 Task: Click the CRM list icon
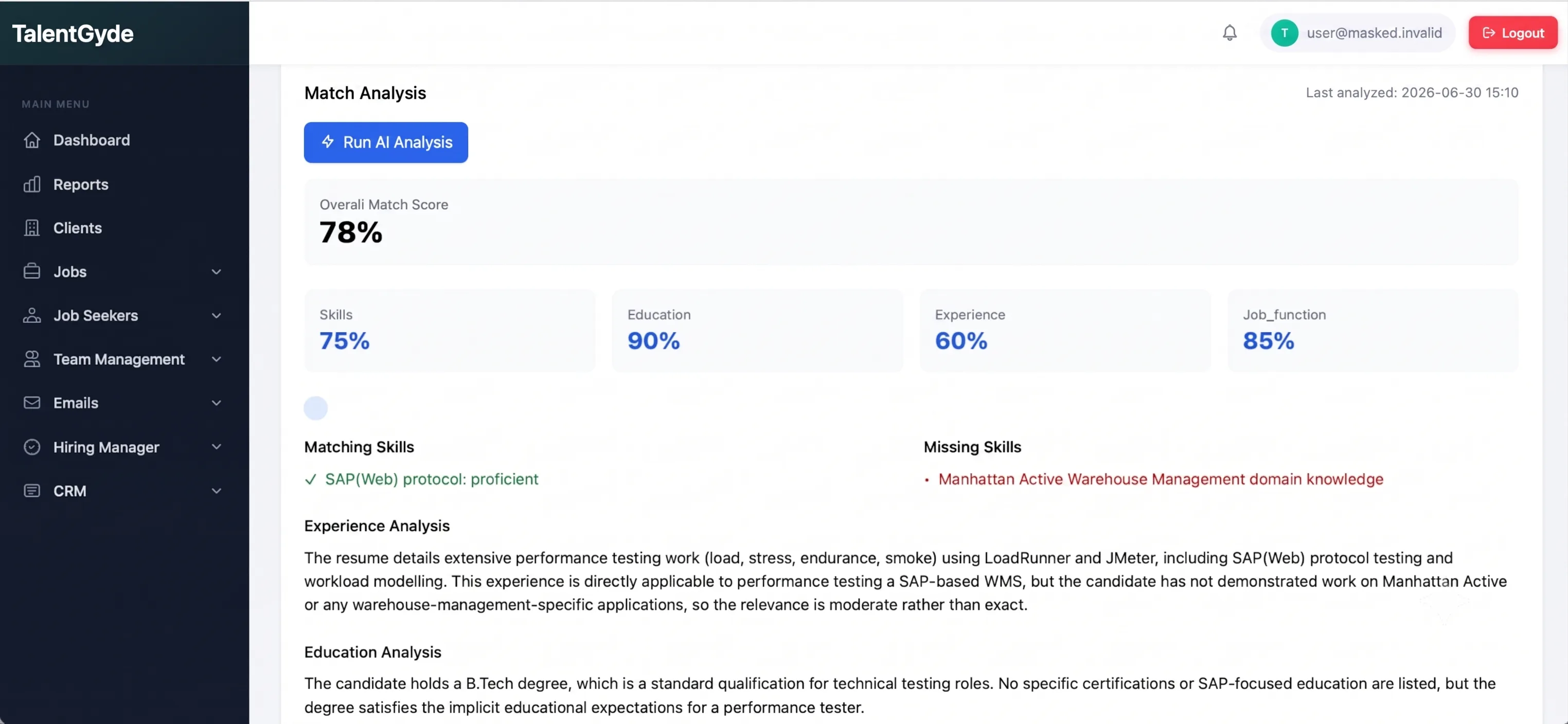(x=32, y=491)
